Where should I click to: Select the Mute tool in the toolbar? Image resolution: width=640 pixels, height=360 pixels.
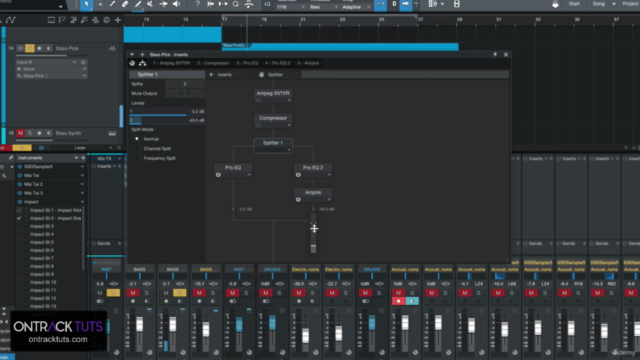[x=150, y=4]
